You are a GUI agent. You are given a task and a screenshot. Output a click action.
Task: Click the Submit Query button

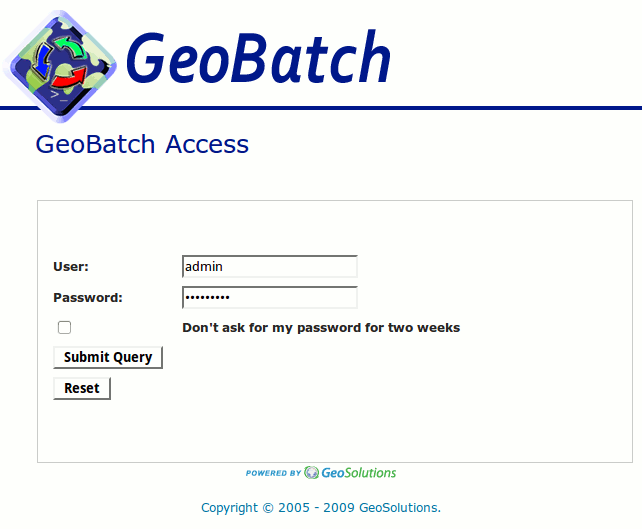(108, 357)
